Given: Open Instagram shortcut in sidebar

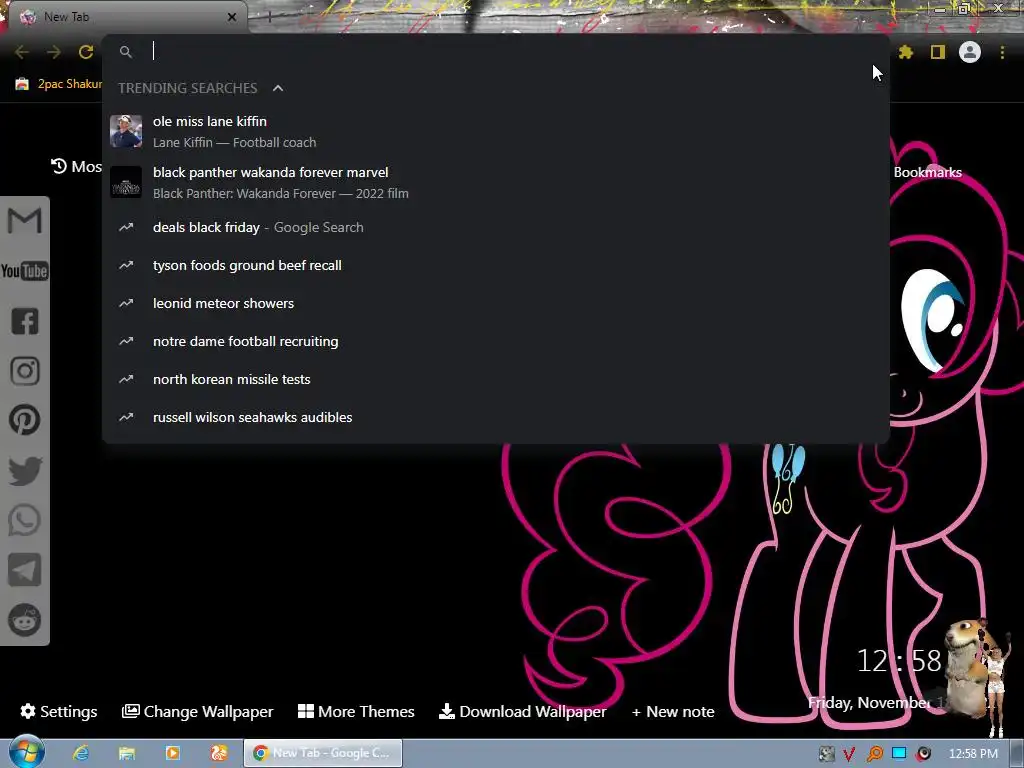Looking at the screenshot, I should click(25, 371).
